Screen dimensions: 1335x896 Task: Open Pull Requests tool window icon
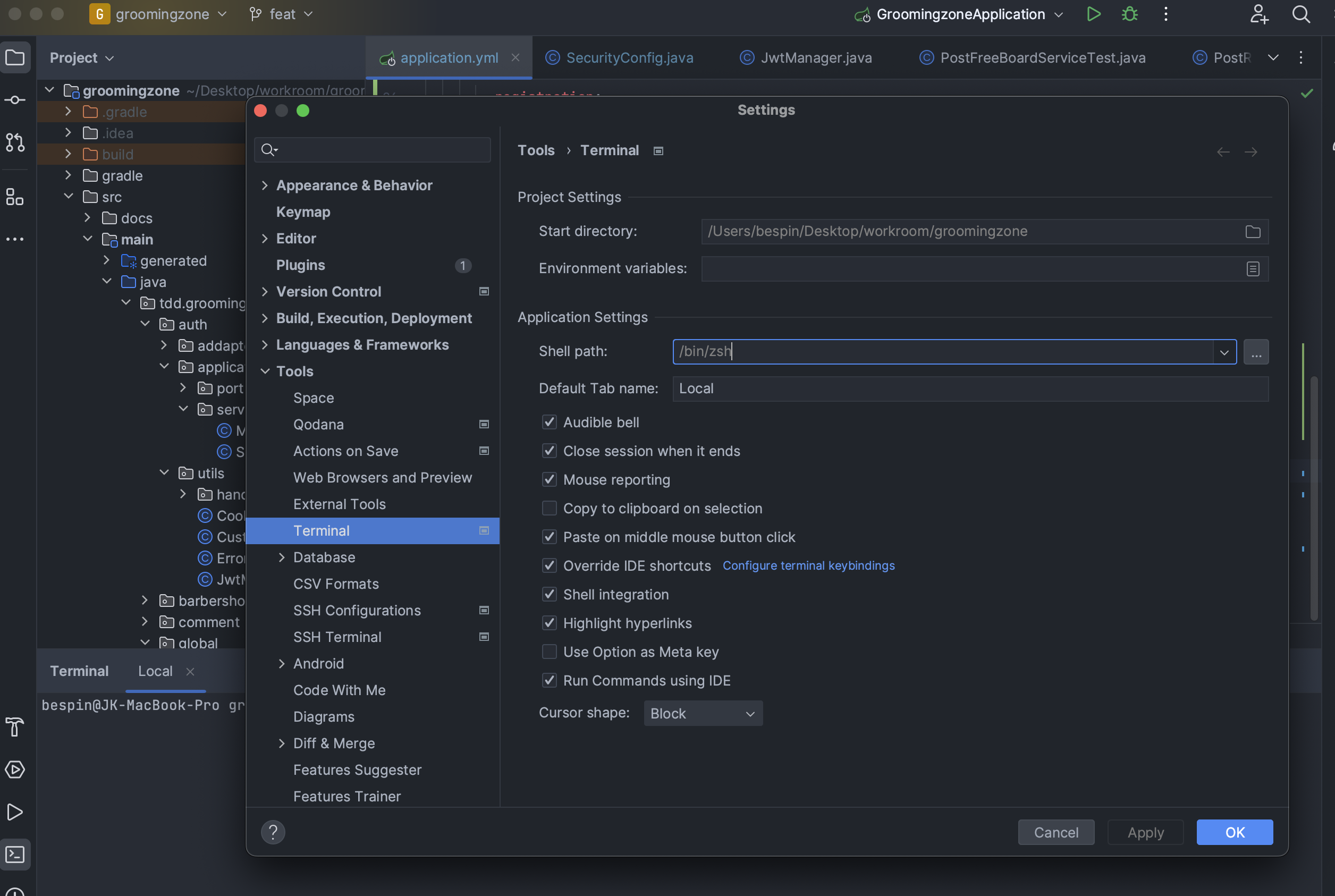coord(15,142)
